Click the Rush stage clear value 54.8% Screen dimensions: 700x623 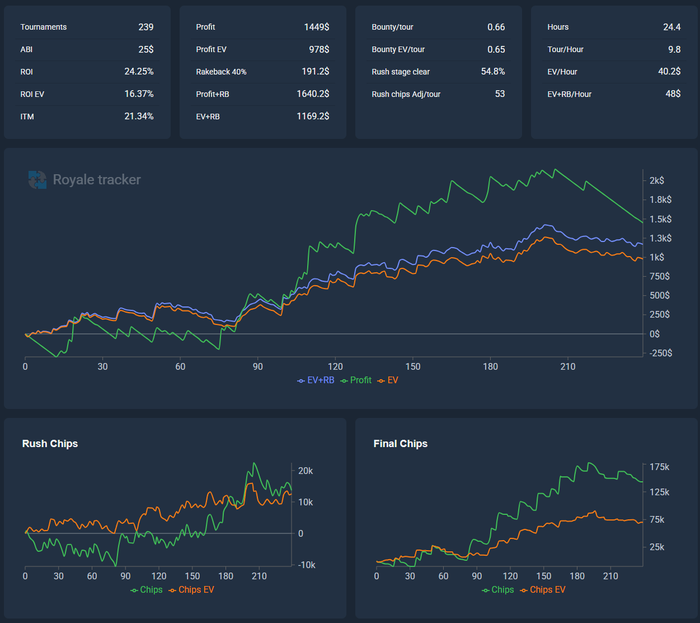click(x=493, y=72)
